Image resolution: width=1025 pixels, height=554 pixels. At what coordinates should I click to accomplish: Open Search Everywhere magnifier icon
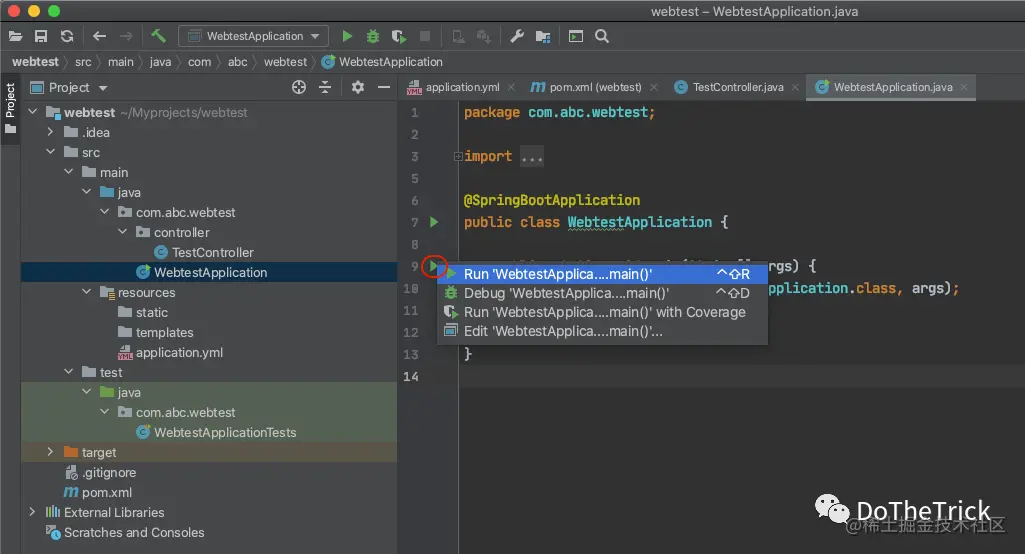tap(602, 36)
